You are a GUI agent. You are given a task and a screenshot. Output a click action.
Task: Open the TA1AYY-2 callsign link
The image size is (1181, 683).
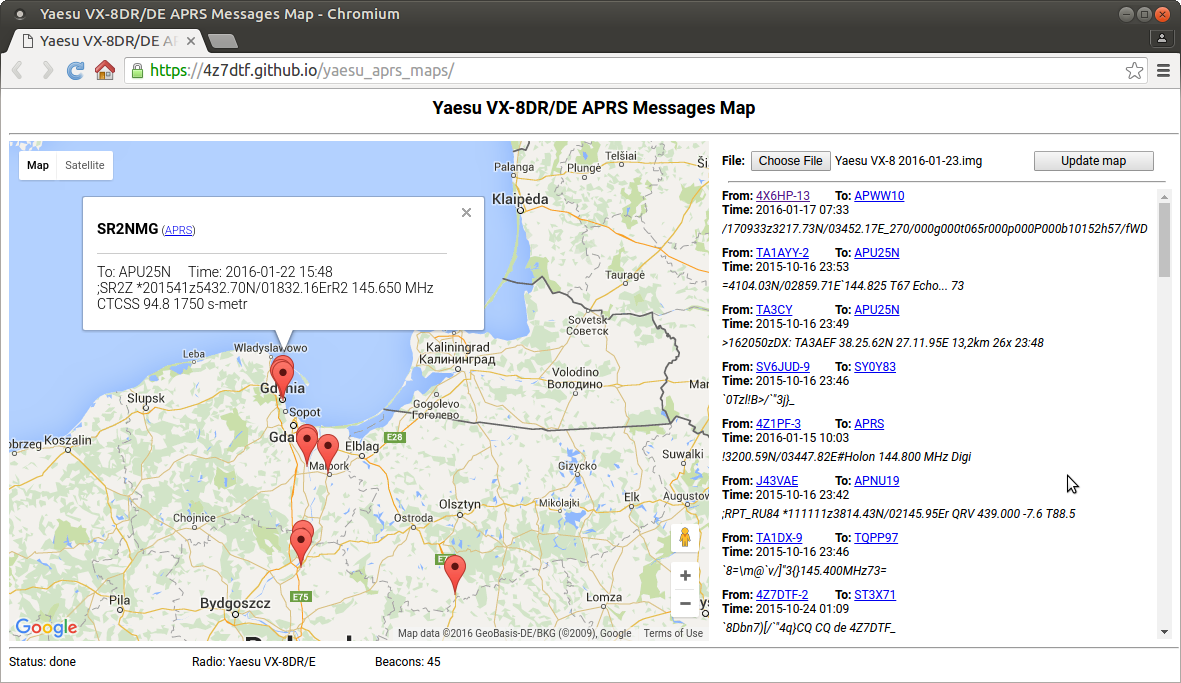[x=782, y=253]
